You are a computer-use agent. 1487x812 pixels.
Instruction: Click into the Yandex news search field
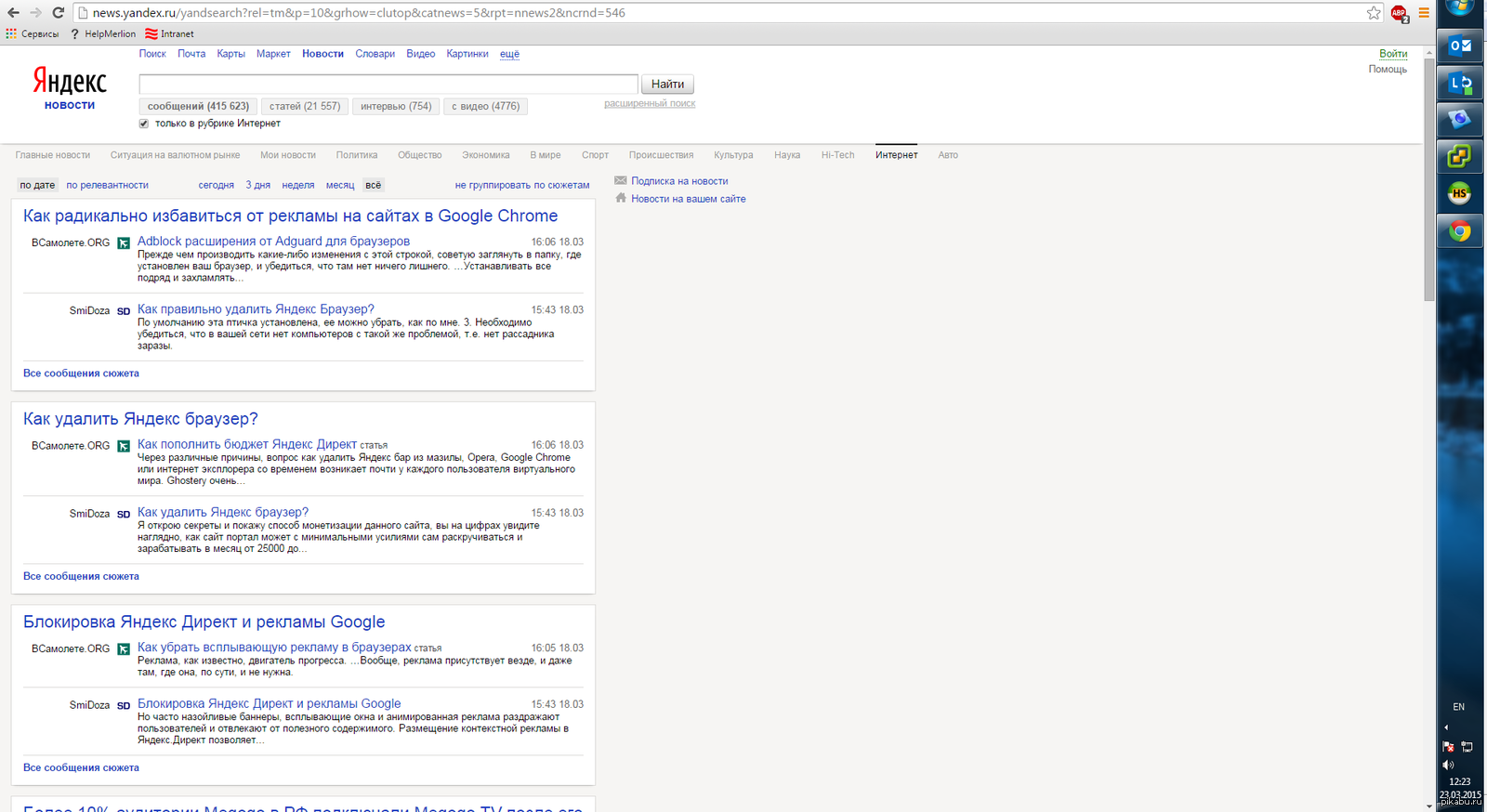388,84
